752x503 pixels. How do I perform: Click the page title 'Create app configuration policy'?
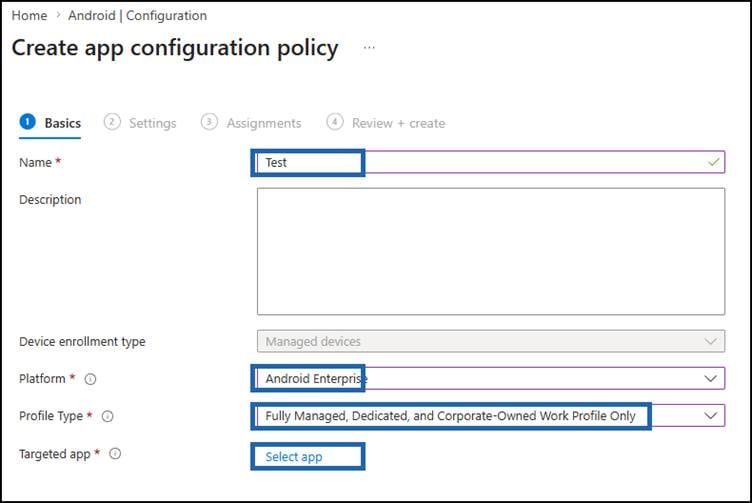(175, 48)
